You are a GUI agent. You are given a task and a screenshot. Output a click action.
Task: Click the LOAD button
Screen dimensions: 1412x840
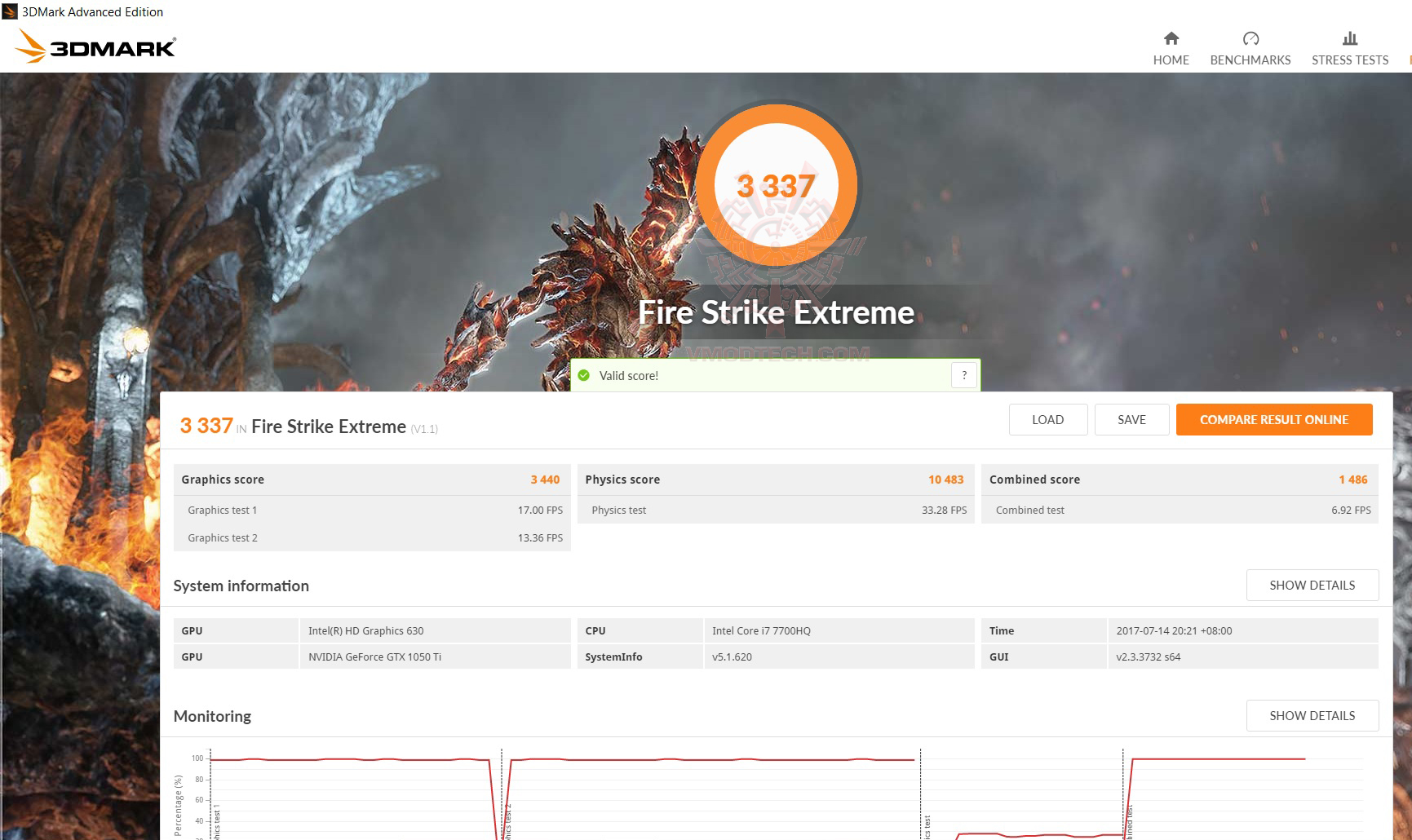click(1047, 419)
